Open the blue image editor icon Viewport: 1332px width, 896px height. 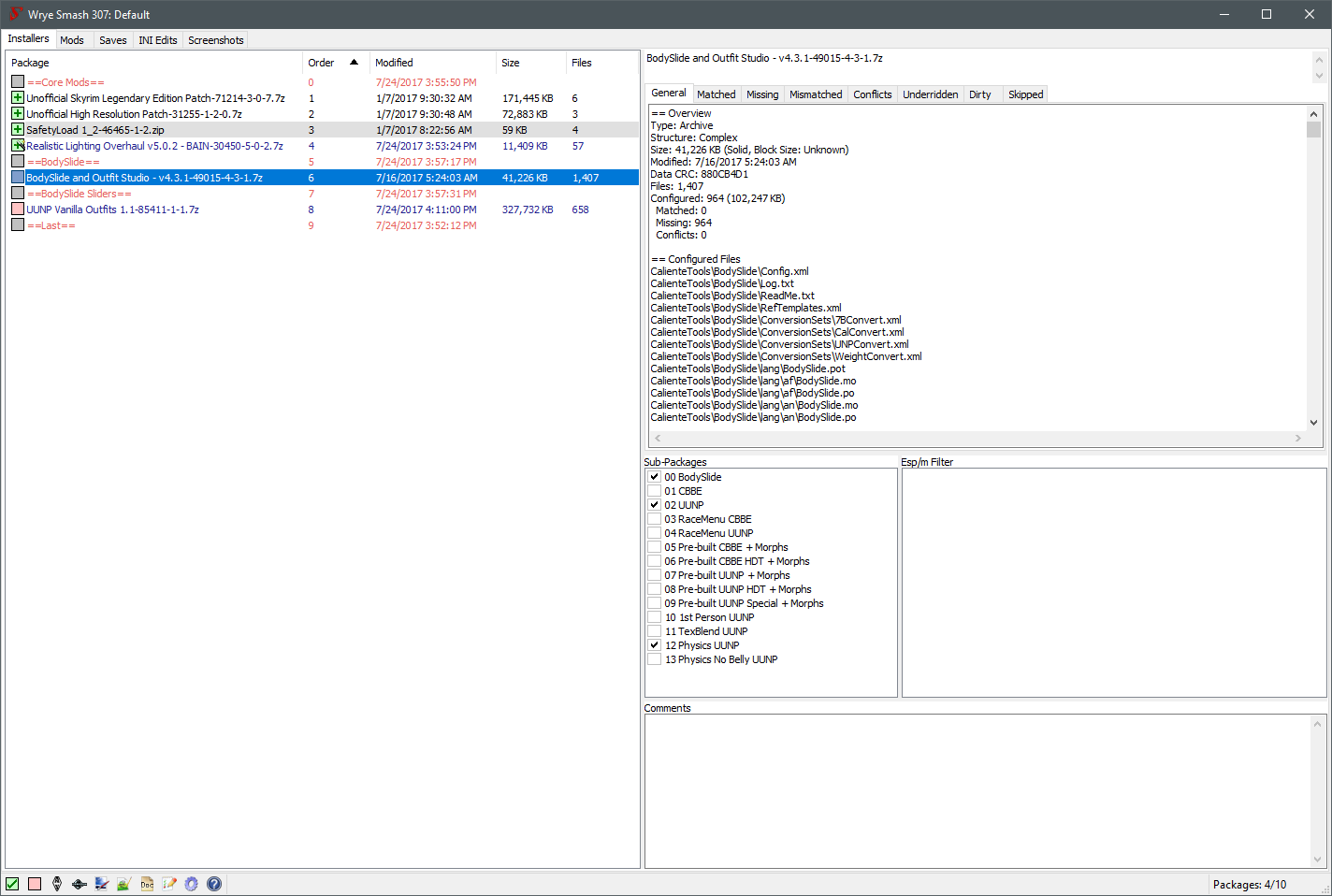(102, 884)
